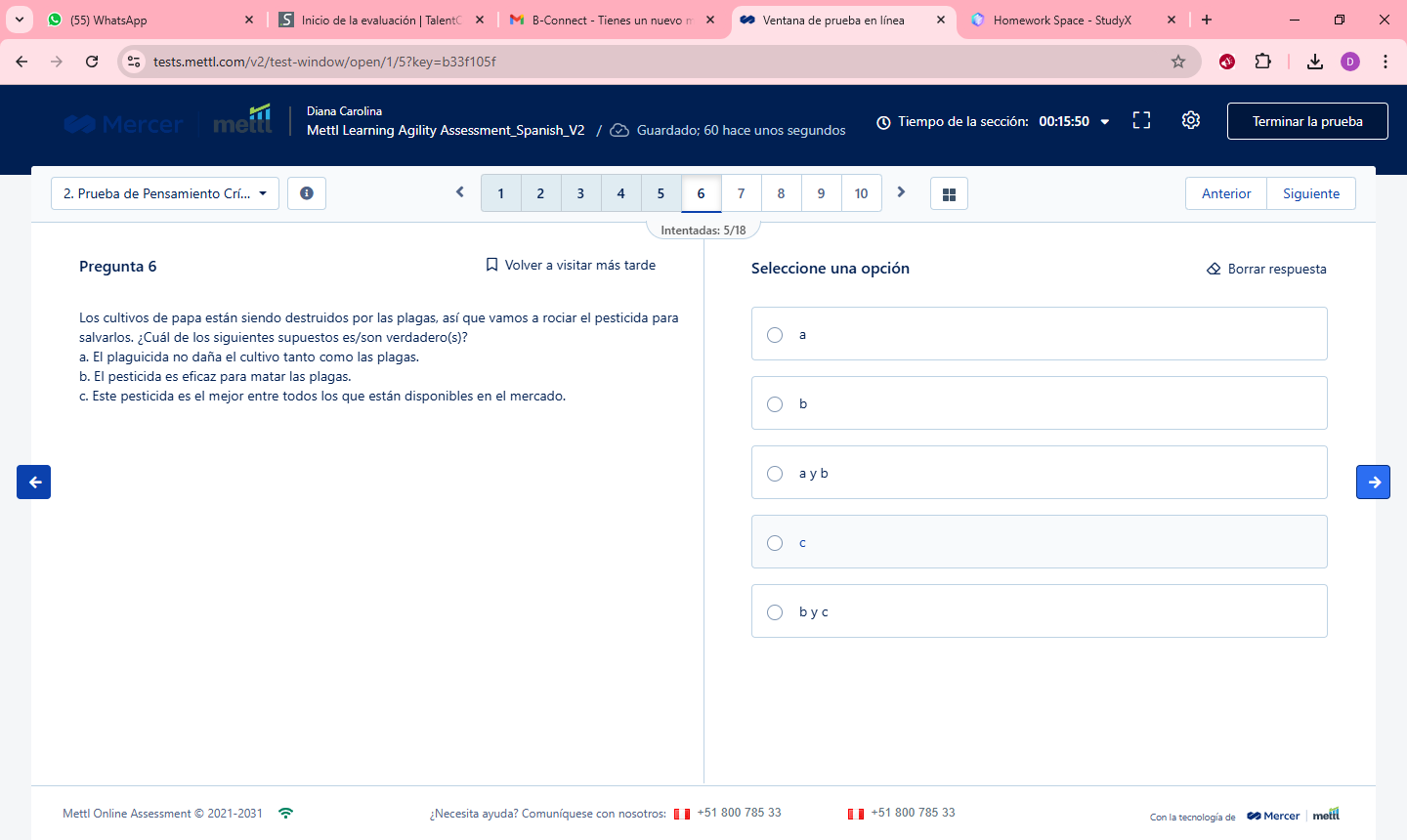Click the bookmark icon to revisit later
Screen dimensions: 1407x840
click(x=491, y=265)
